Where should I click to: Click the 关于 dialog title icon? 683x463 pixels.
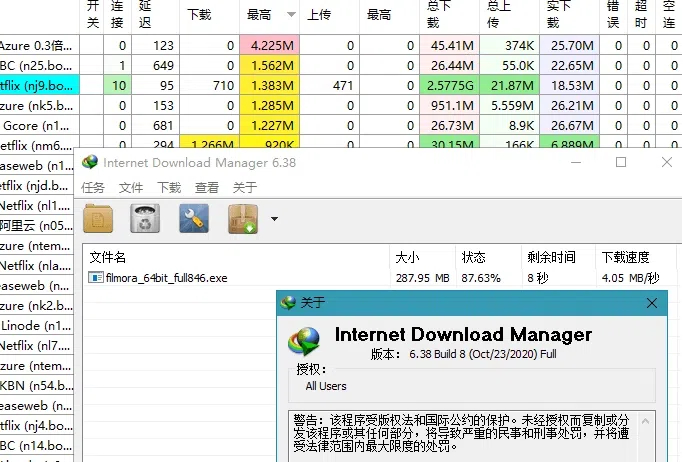288,302
